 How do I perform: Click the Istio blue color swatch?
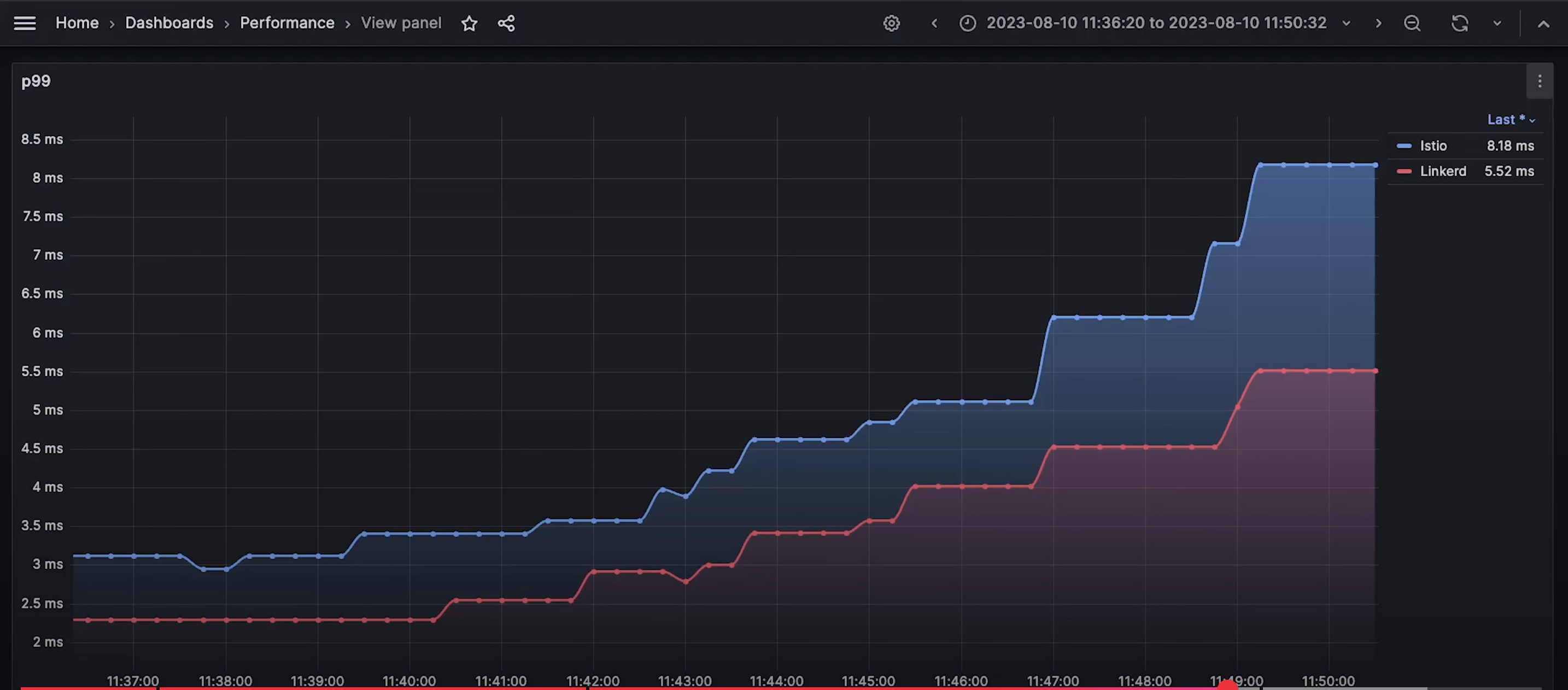click(1403, 145)
